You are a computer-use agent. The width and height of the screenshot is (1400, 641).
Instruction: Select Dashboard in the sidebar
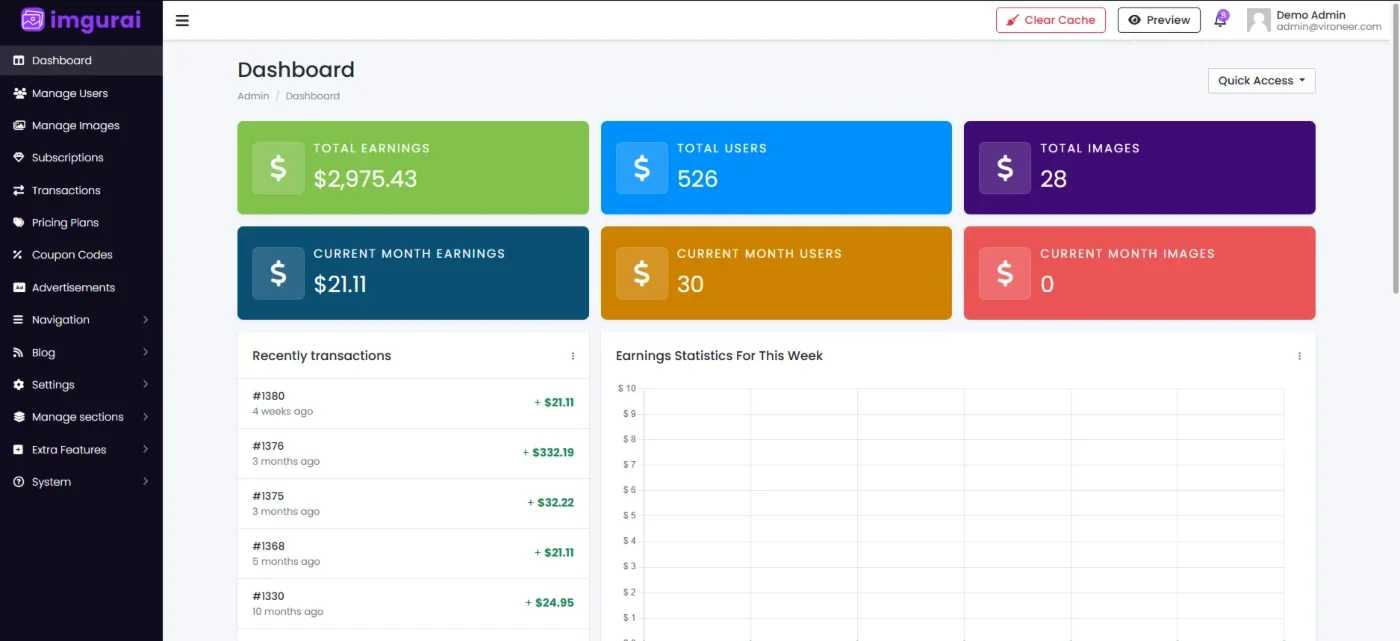(81, 60)
